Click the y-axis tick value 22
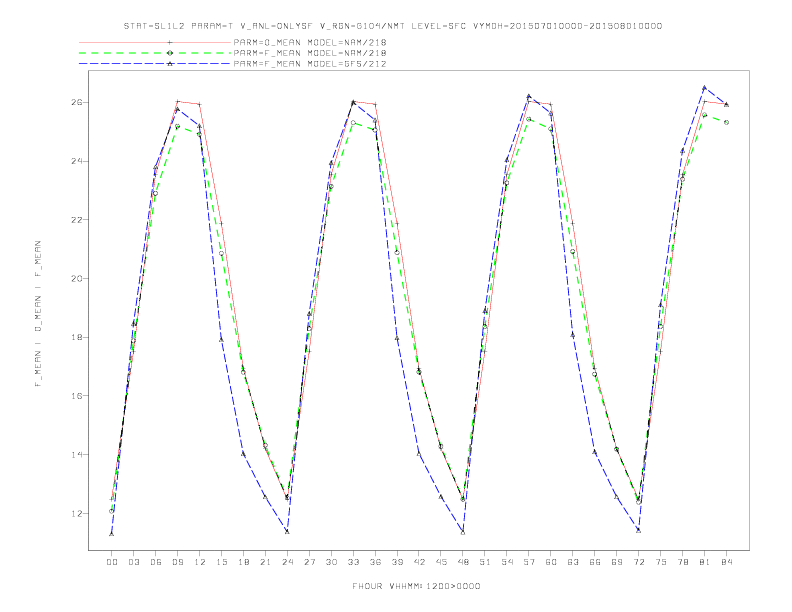This screenshot has height=612, width=792. (x=77, y=220)
